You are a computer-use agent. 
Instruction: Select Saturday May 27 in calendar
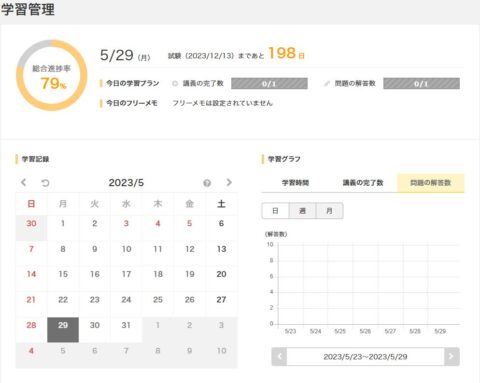click(221, 304)
